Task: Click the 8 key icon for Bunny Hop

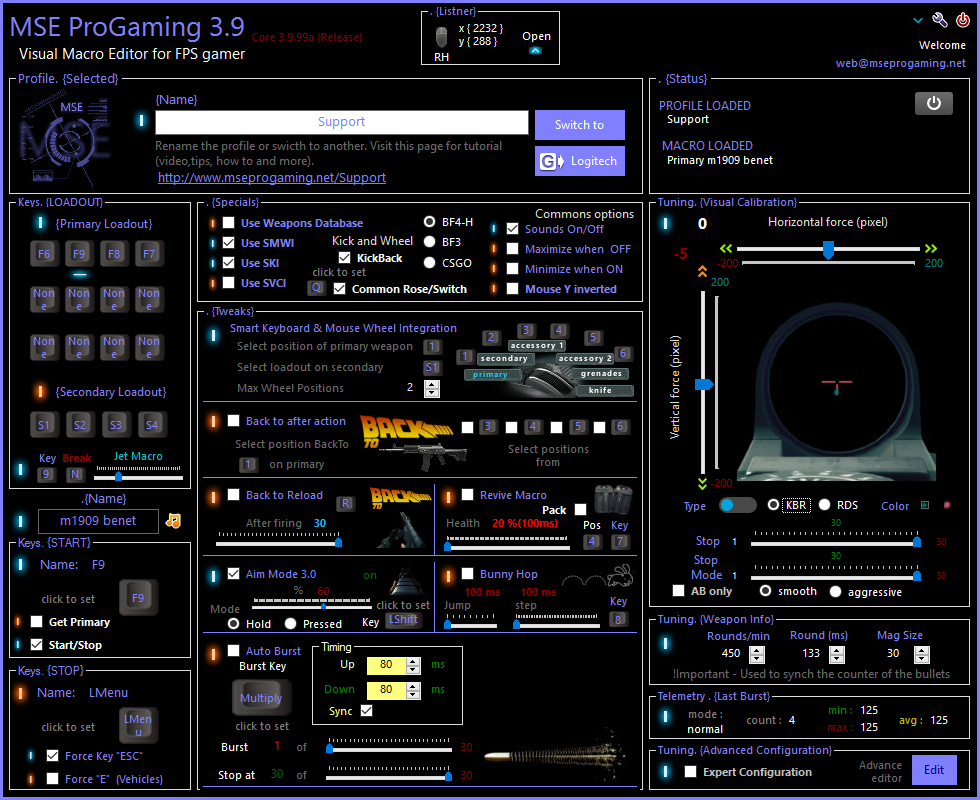Action: [x=618, y=619]
